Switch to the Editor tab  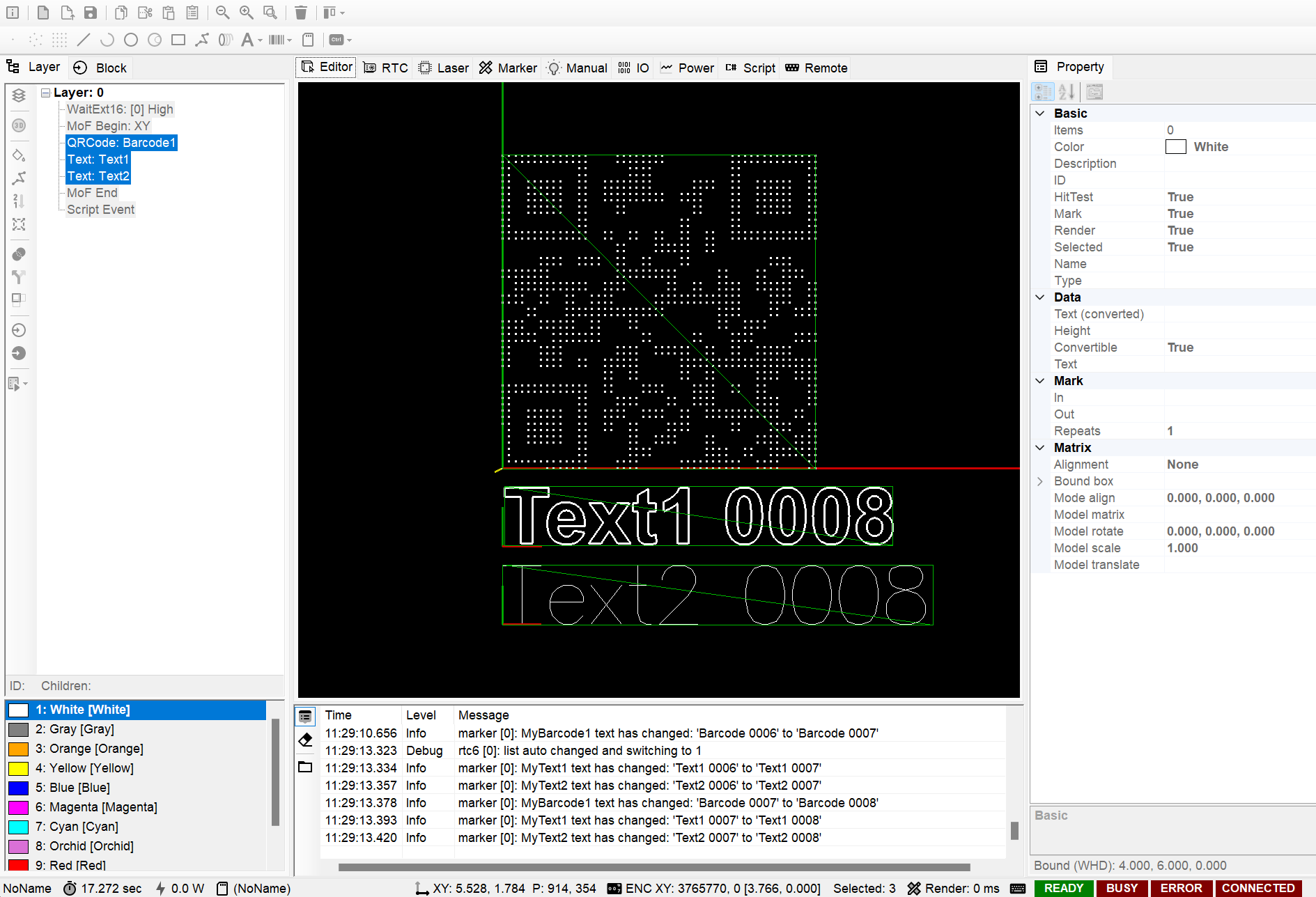pos(327,67)
